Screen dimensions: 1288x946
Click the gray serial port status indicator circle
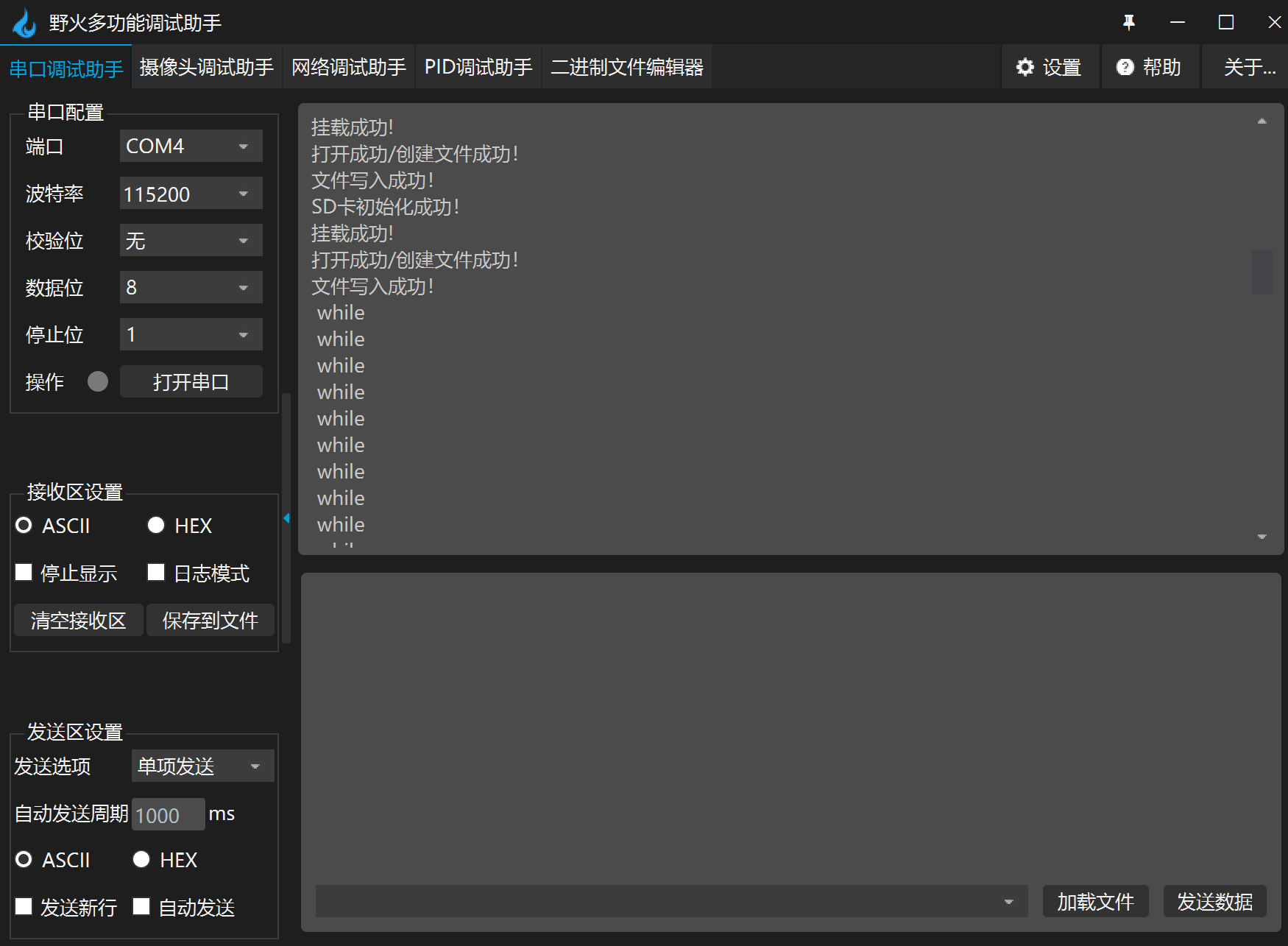pos(98,381)
